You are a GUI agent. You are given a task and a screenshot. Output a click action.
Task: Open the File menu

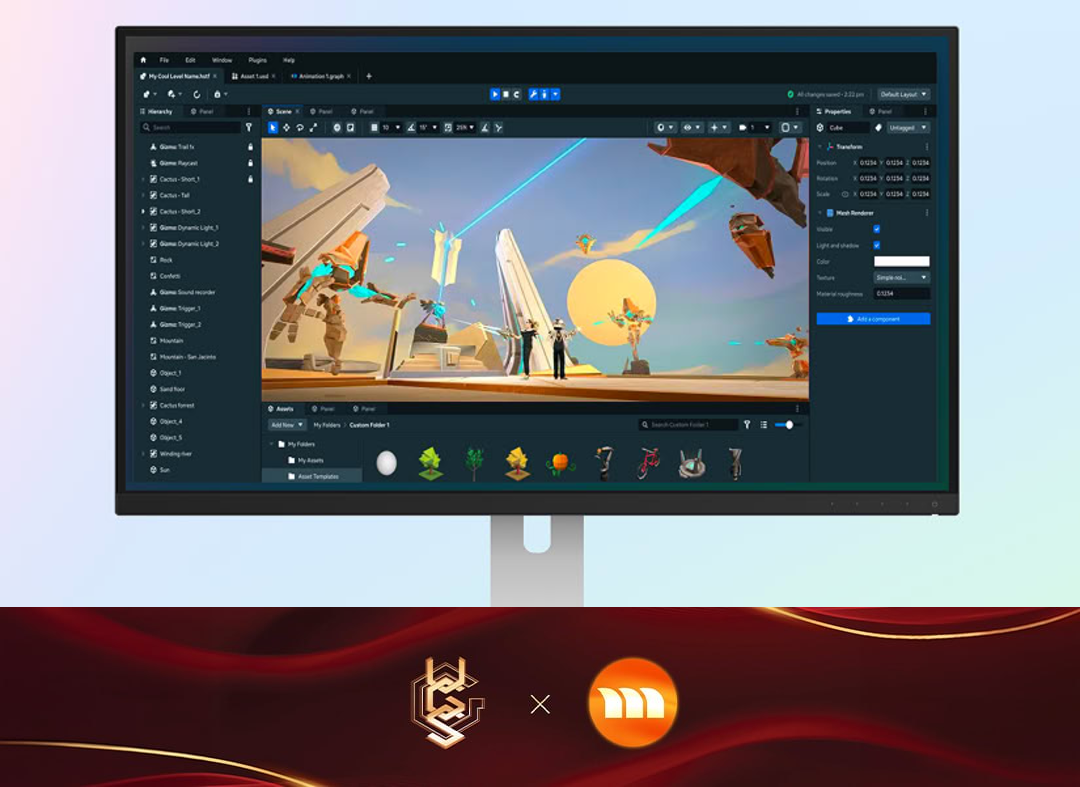tap(164, 60)
